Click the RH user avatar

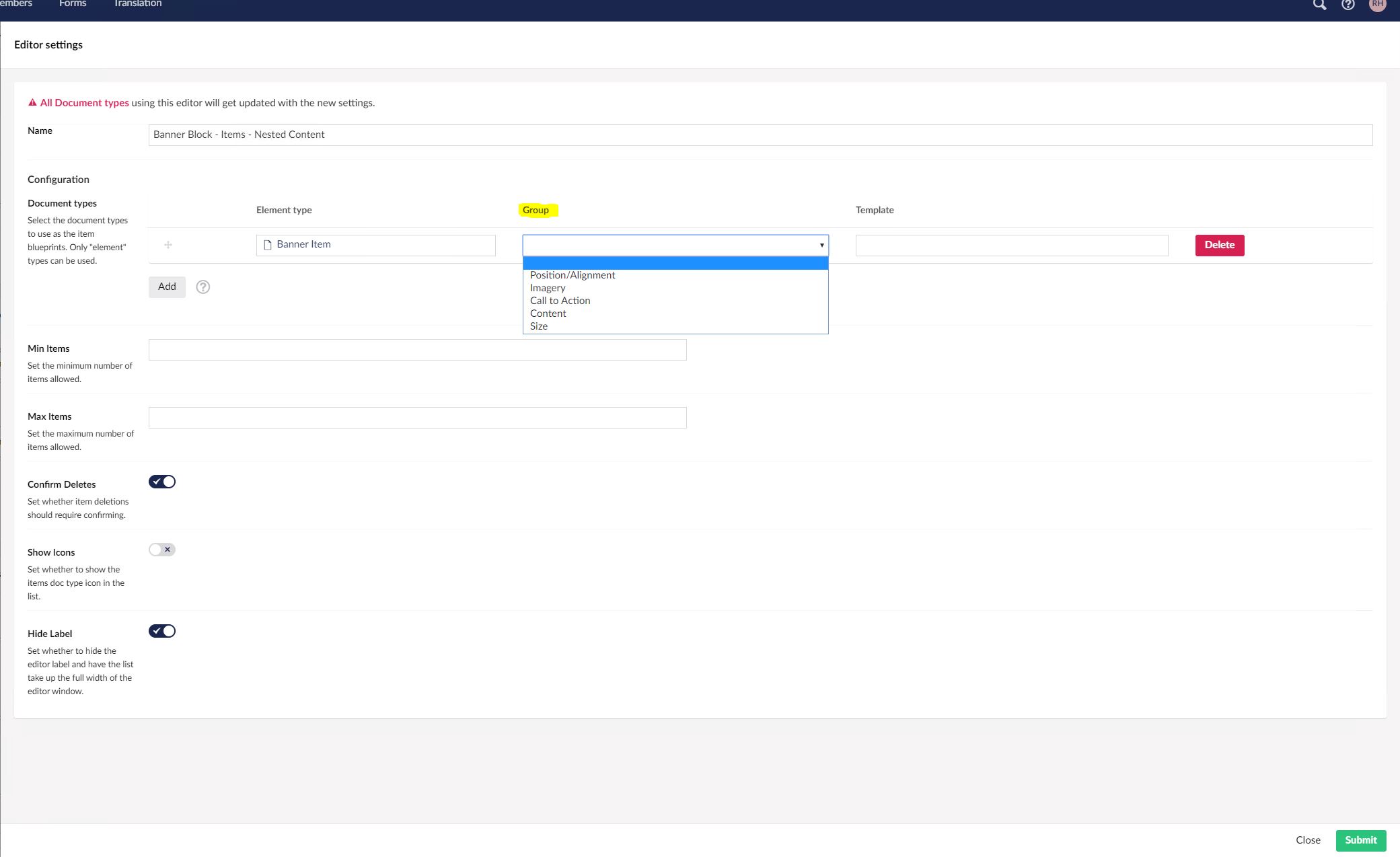[1377, 4]
